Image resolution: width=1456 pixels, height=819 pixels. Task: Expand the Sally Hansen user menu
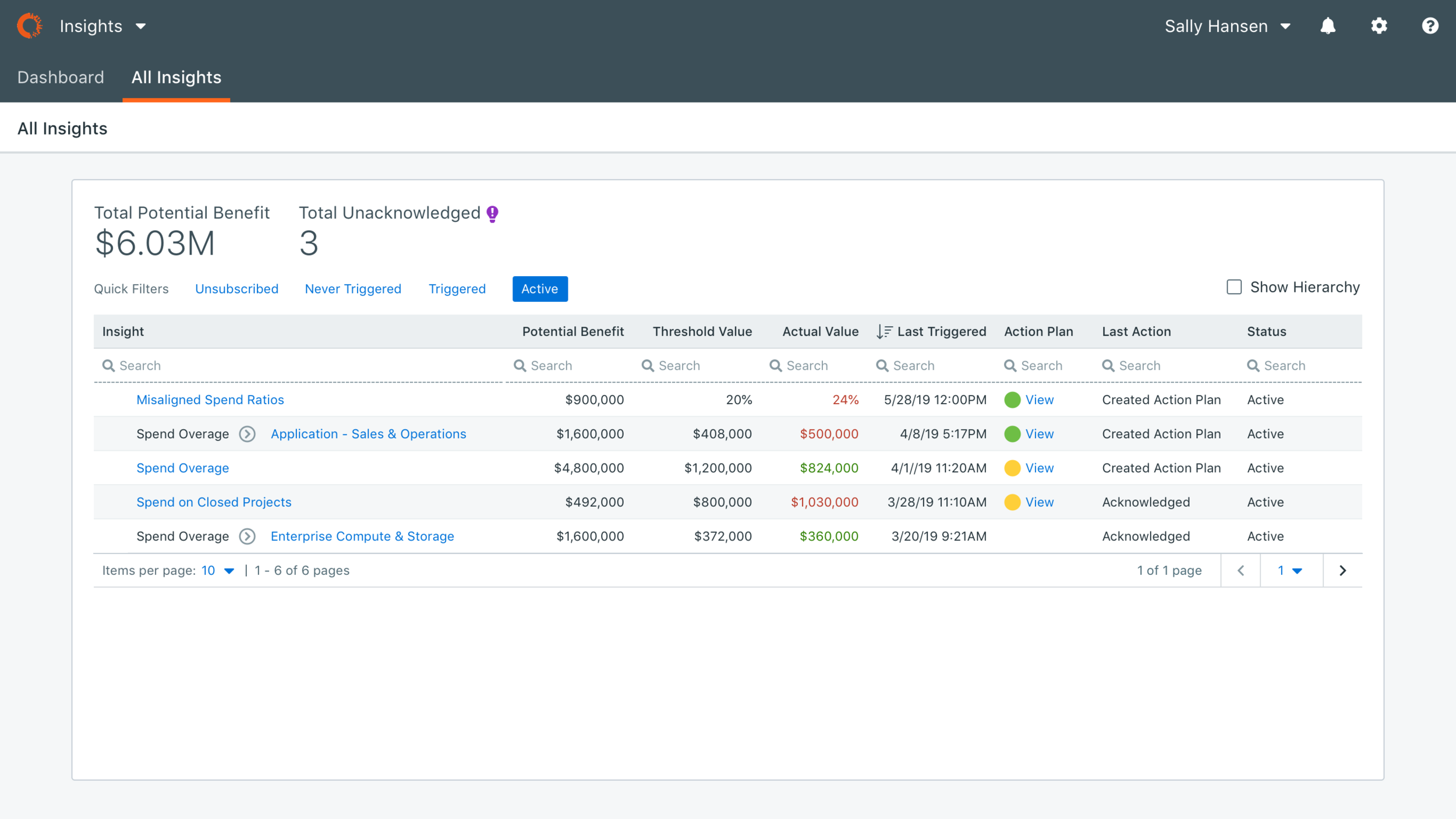click(x=1227, y=26)
